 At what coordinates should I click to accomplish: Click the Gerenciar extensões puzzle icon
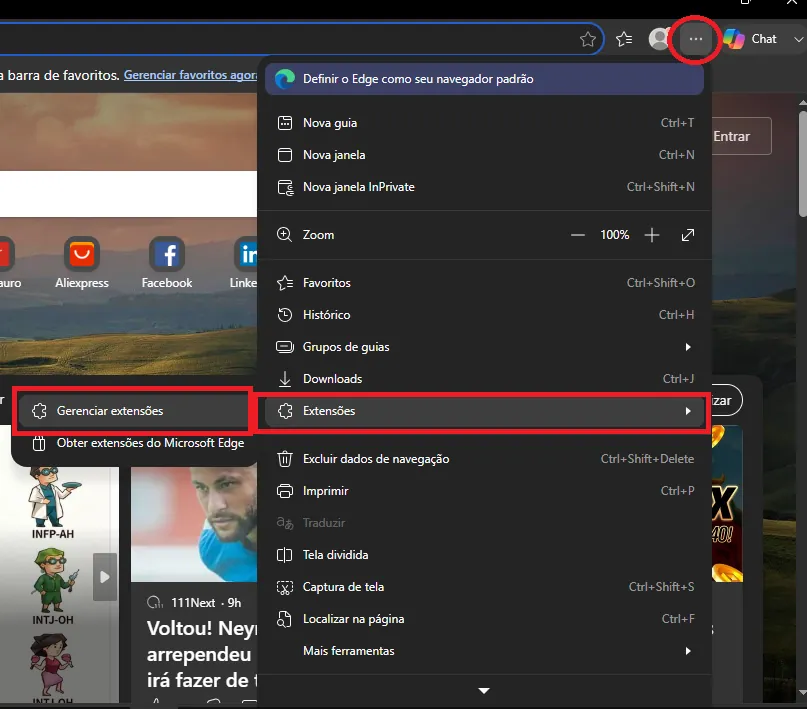pos(39,411)
